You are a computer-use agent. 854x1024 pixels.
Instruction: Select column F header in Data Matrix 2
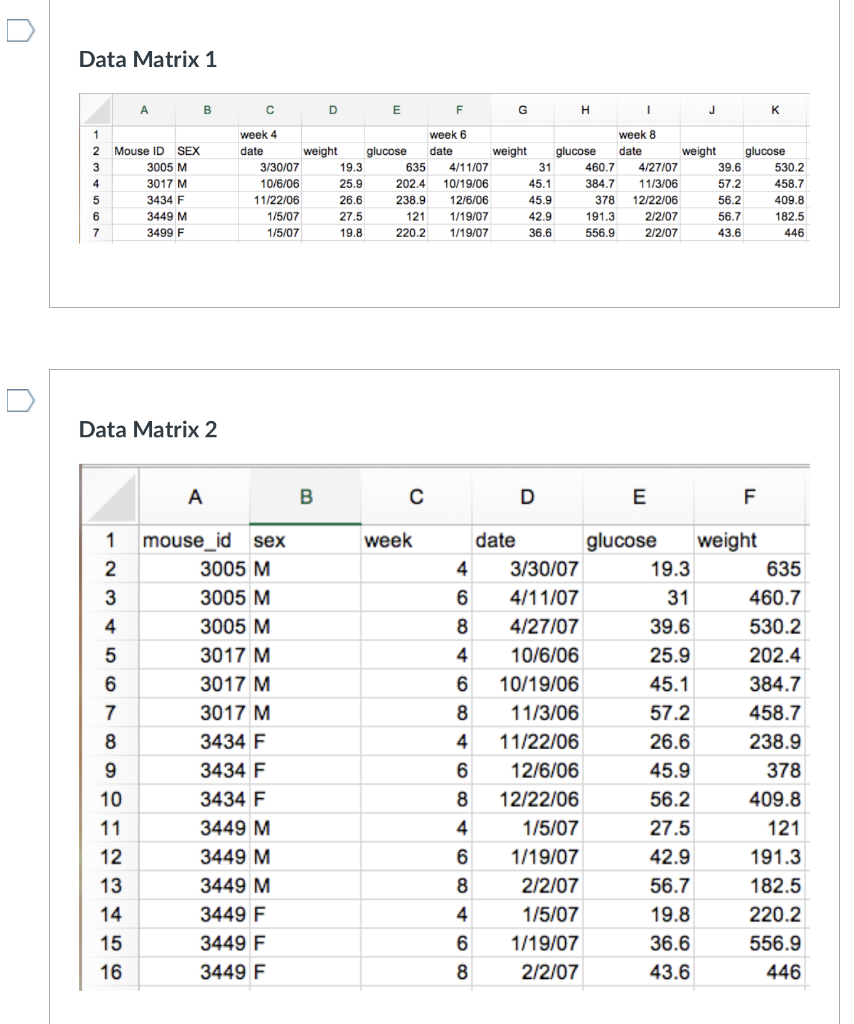(749, 498)
